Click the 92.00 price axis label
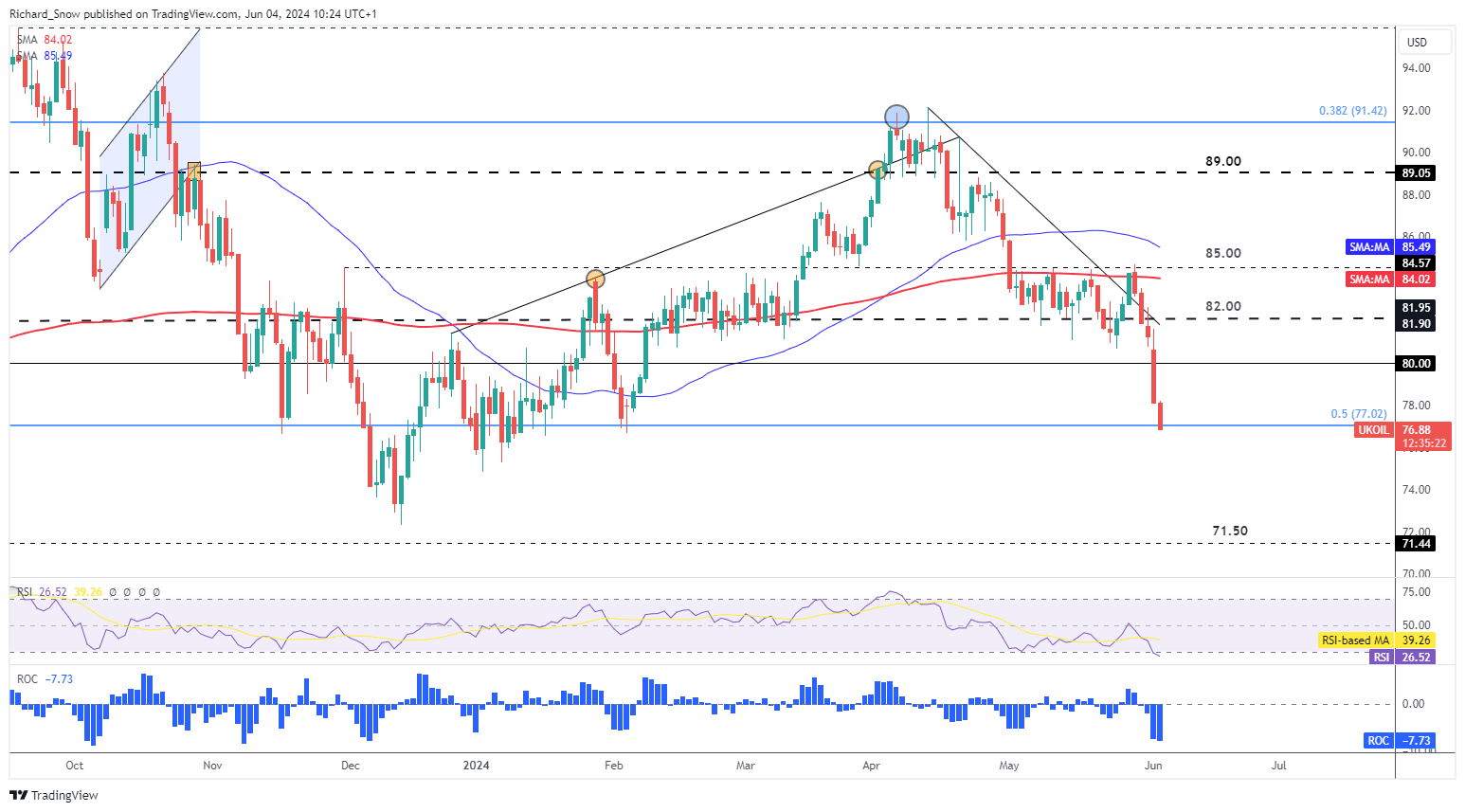The image size is (1465, 812). 1417,111
